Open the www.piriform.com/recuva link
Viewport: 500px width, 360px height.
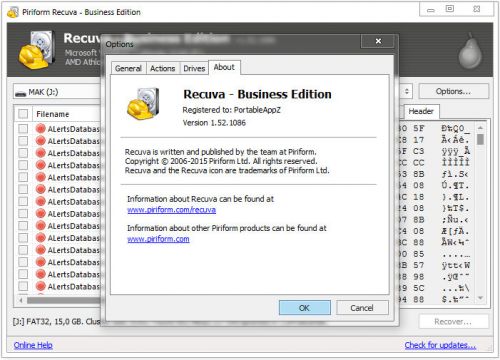[x=171, y=210]
